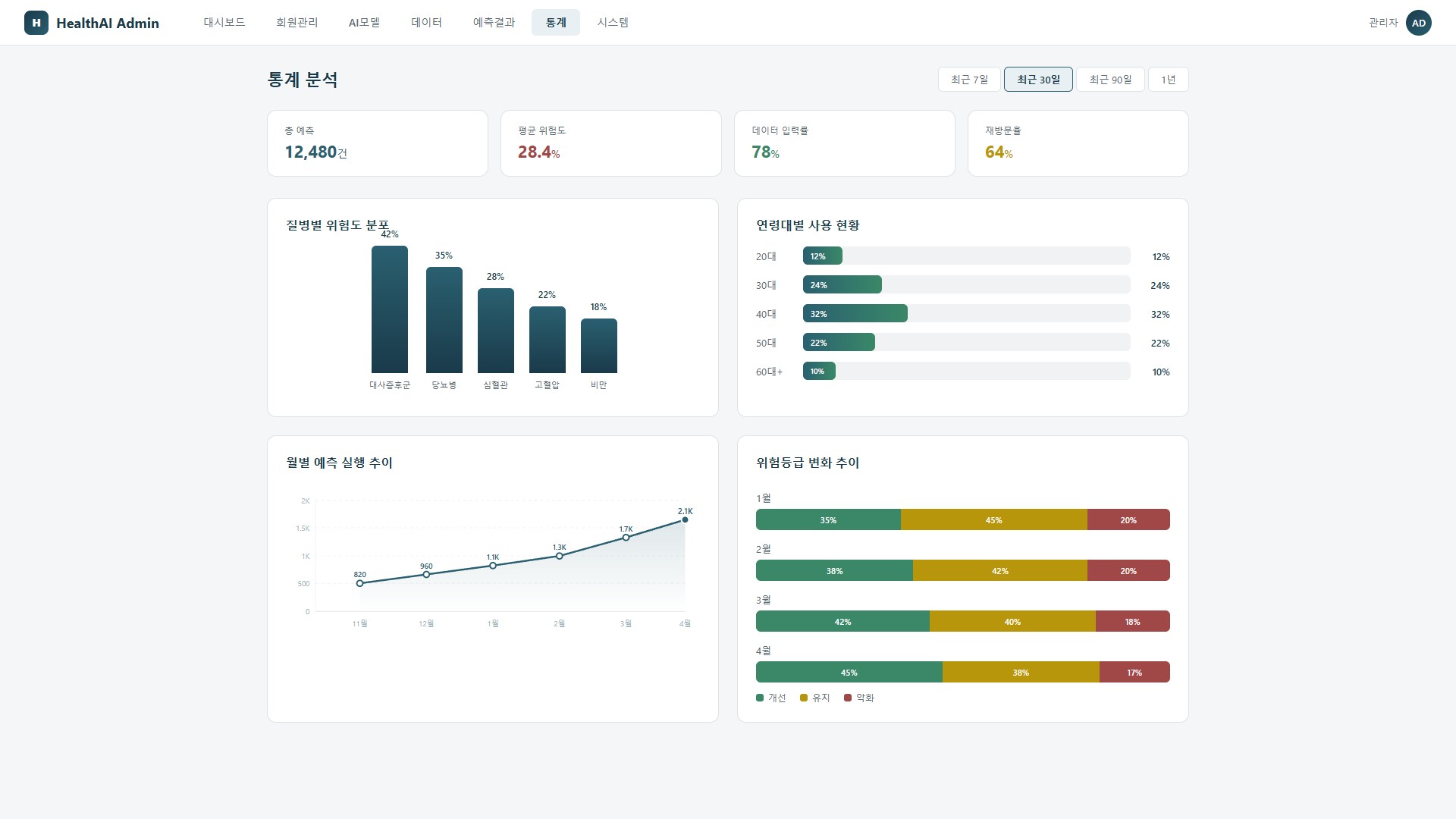Choose the 최근 90일 range
Screen dimensions: 1456x819
pyautogui.click(x=1110, y=80)
